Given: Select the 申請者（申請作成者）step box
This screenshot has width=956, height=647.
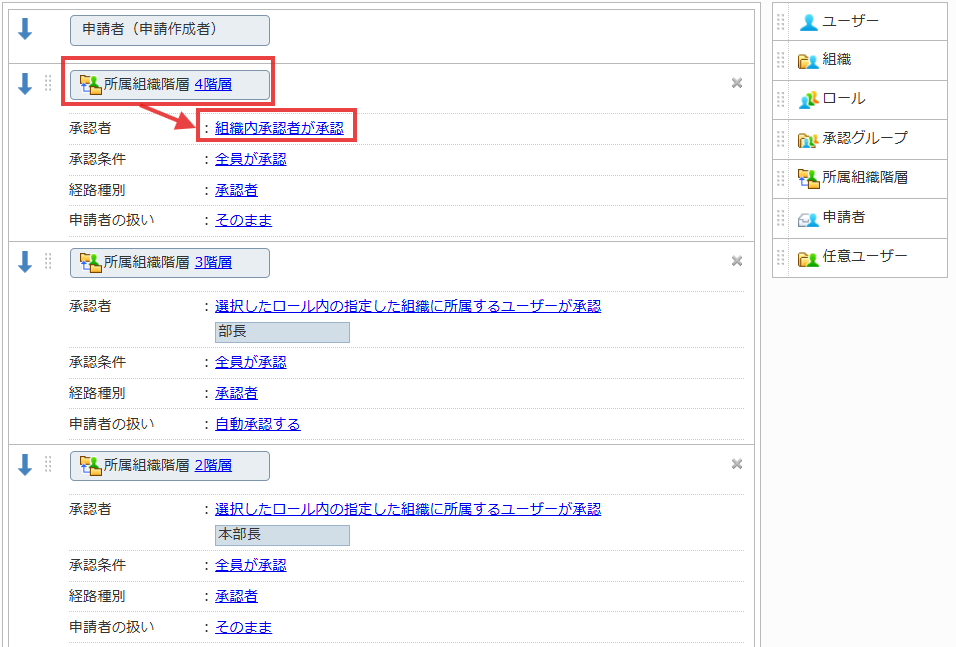Looking at the screenshot, I should pos(169,30).
